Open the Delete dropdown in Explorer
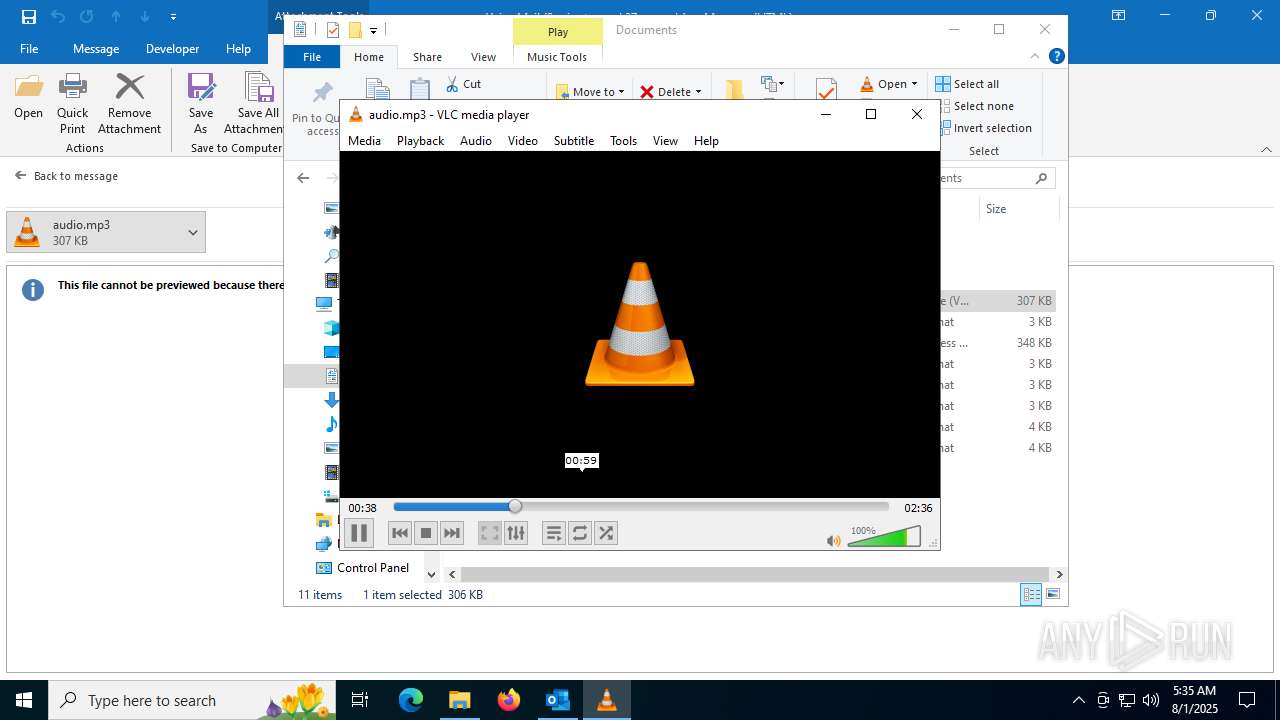1280x720 pixels. tap(671, 91)
